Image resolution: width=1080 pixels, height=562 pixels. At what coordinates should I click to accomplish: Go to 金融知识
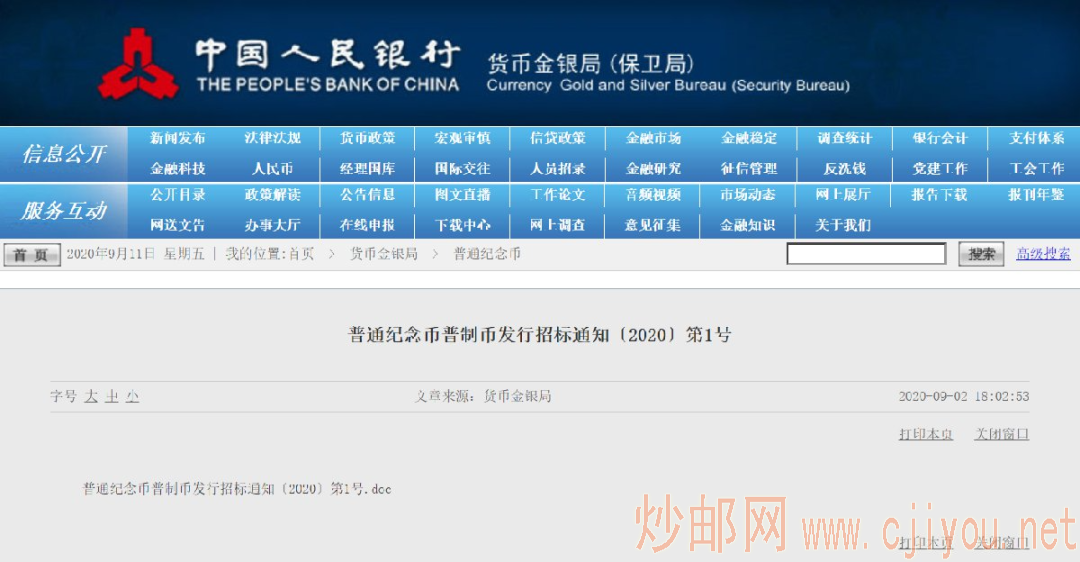pos(749,225)
